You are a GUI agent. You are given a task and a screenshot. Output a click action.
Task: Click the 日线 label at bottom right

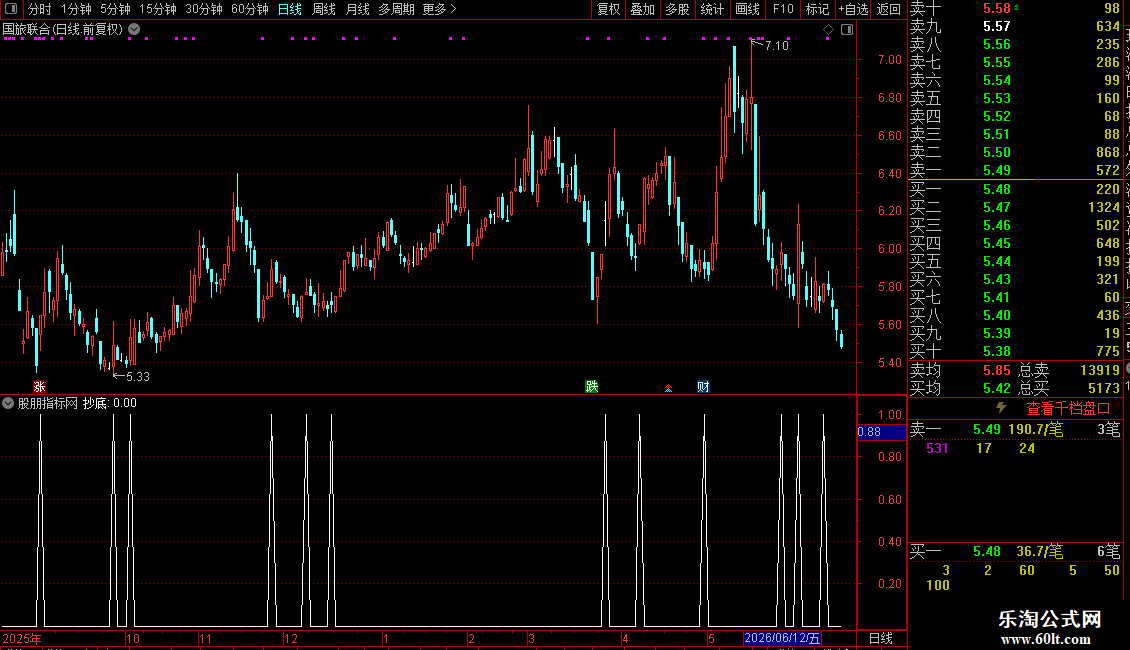(881, 638)
